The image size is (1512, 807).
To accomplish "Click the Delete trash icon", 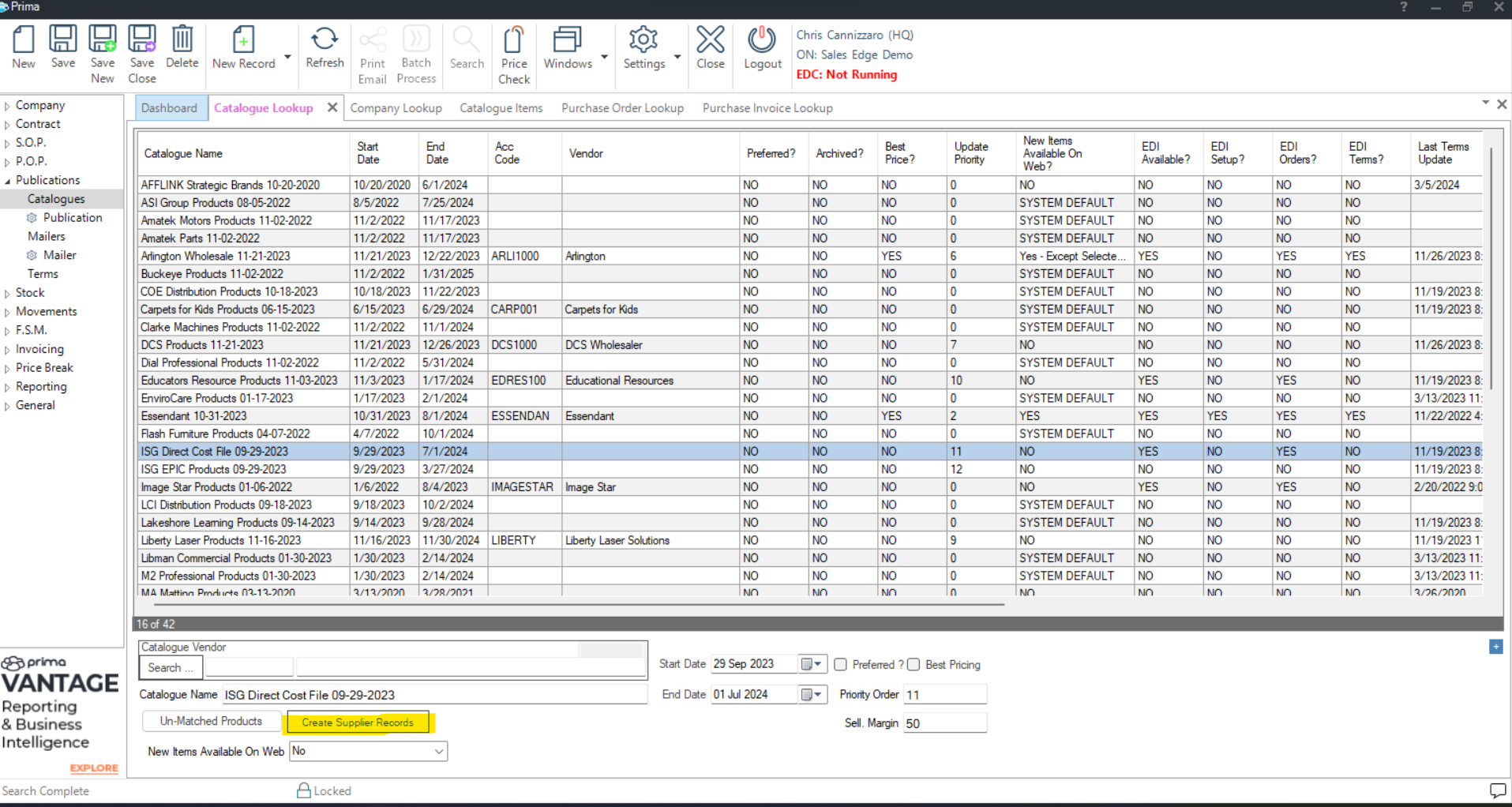I will pyautogui.click(x=182, y=39).
